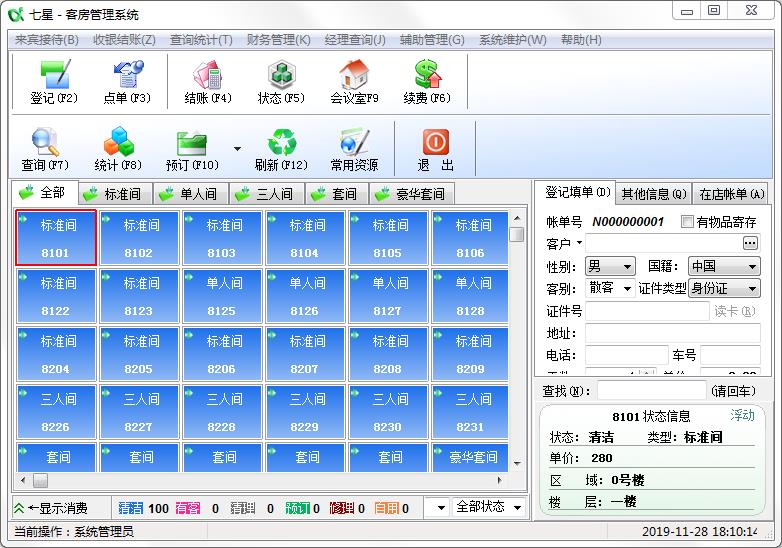Image resolution: width=782 pixels, height=548 pixels.
Task: Open the 帮助(H) menu
Action: tap(581, 39)
